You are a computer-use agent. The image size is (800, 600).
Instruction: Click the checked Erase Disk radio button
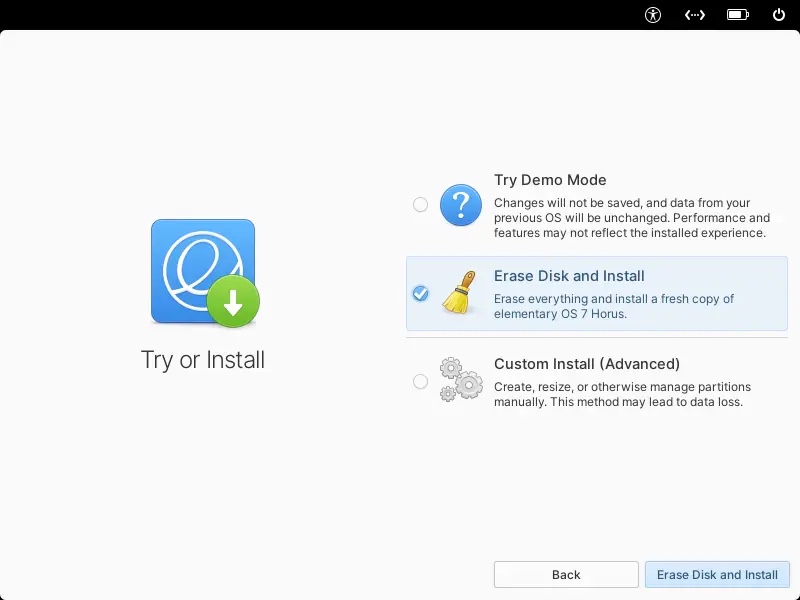click(420, 294)
